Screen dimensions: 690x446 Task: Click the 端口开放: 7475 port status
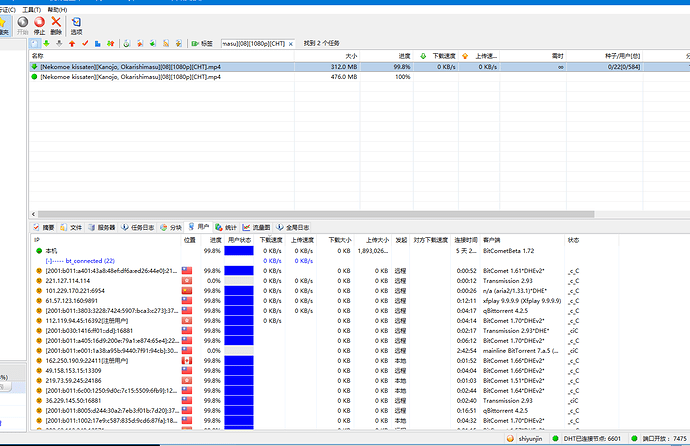click(659, 439)
